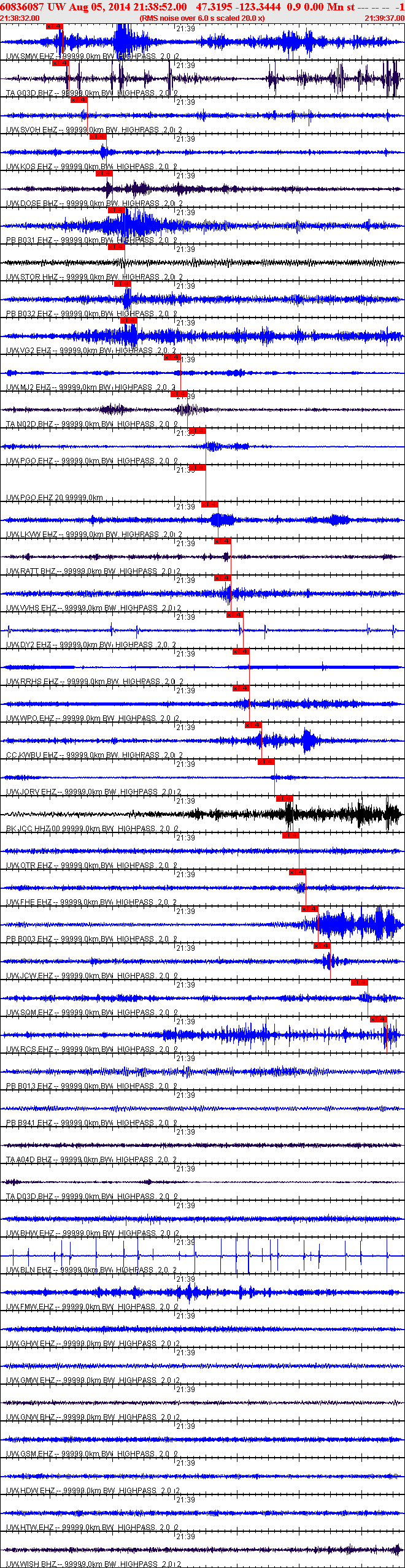Click red pick marker on UW.DY2 trace
The width and height of the screenshot is (405, 1568).
235,615
